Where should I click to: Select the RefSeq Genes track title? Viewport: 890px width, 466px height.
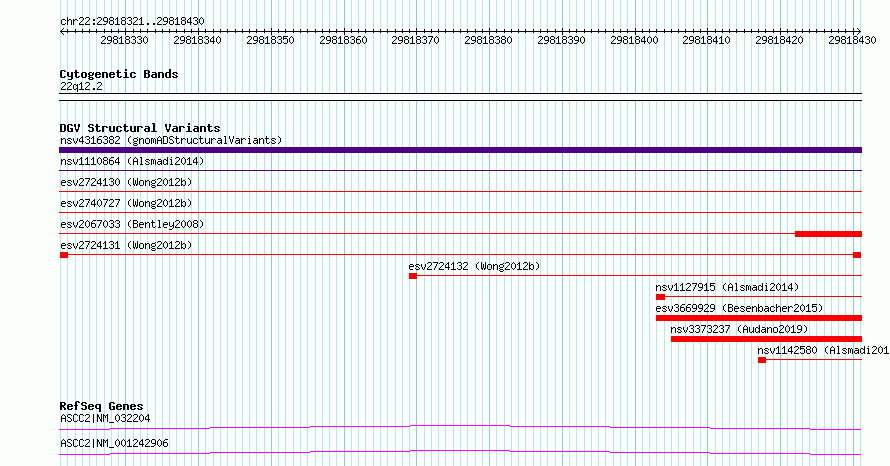102,406
